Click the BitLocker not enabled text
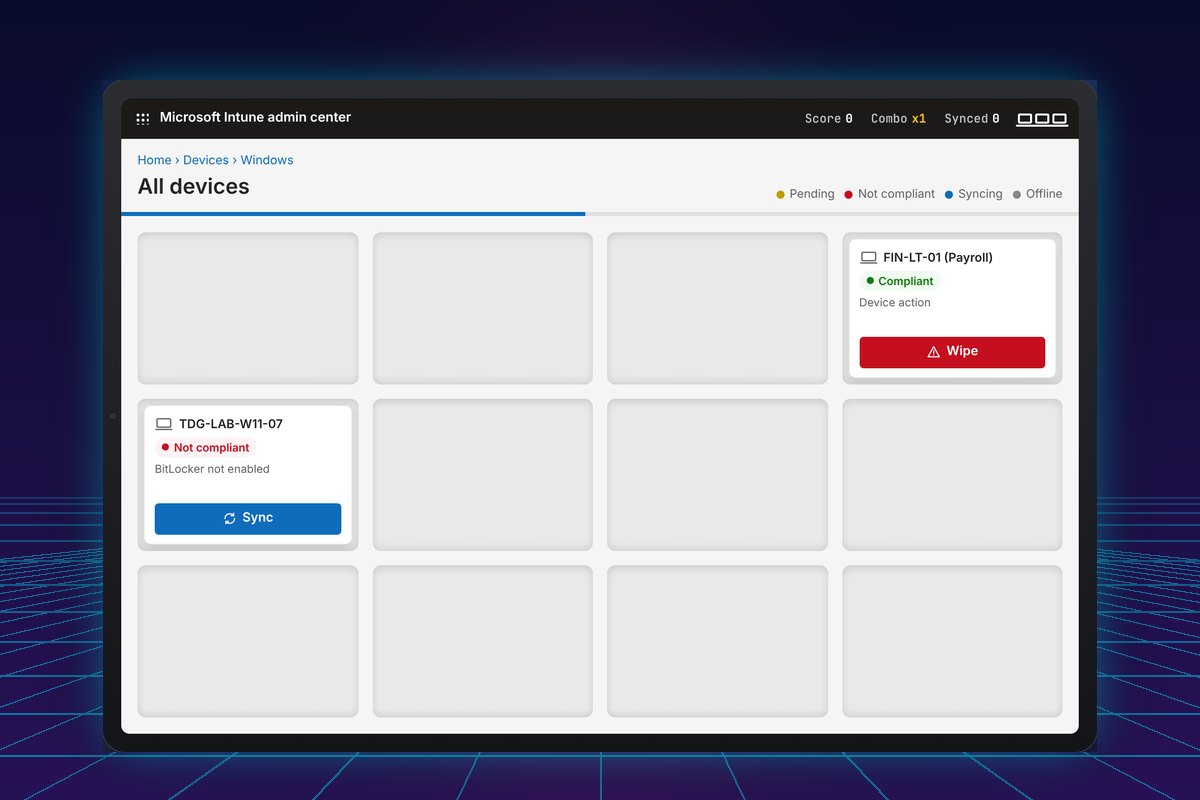The image size is (1200, 800). pyautogui.click(x=212, y=469)
